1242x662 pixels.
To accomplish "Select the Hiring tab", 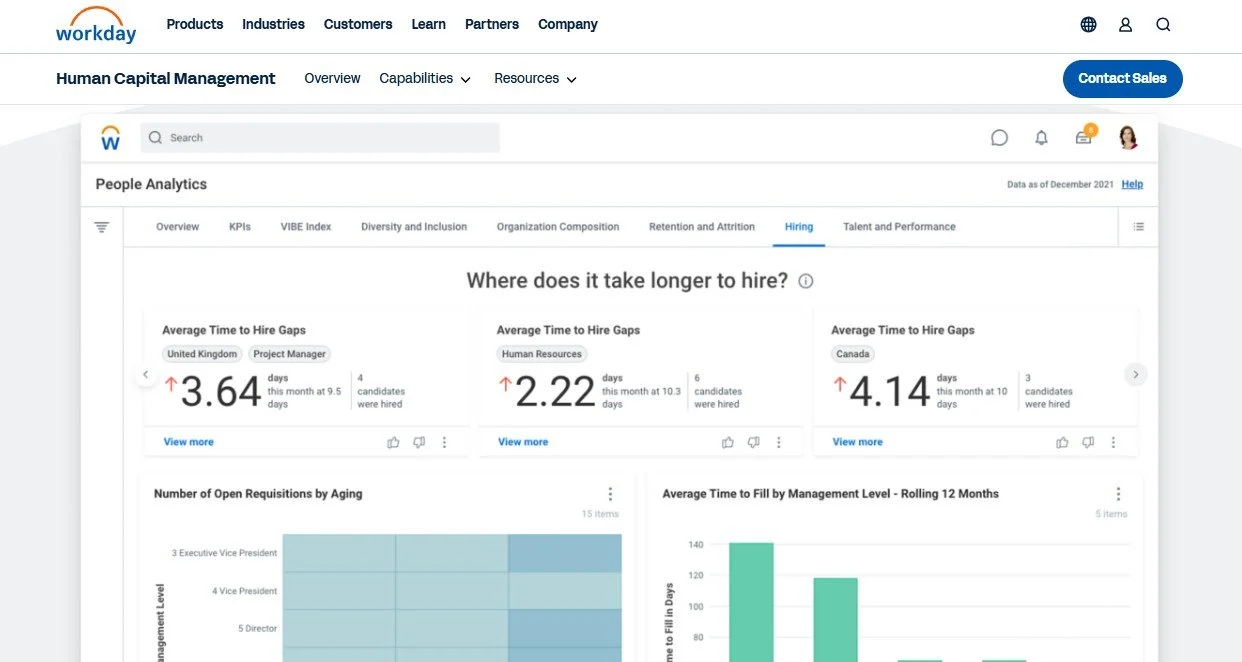I will [799, 227].
